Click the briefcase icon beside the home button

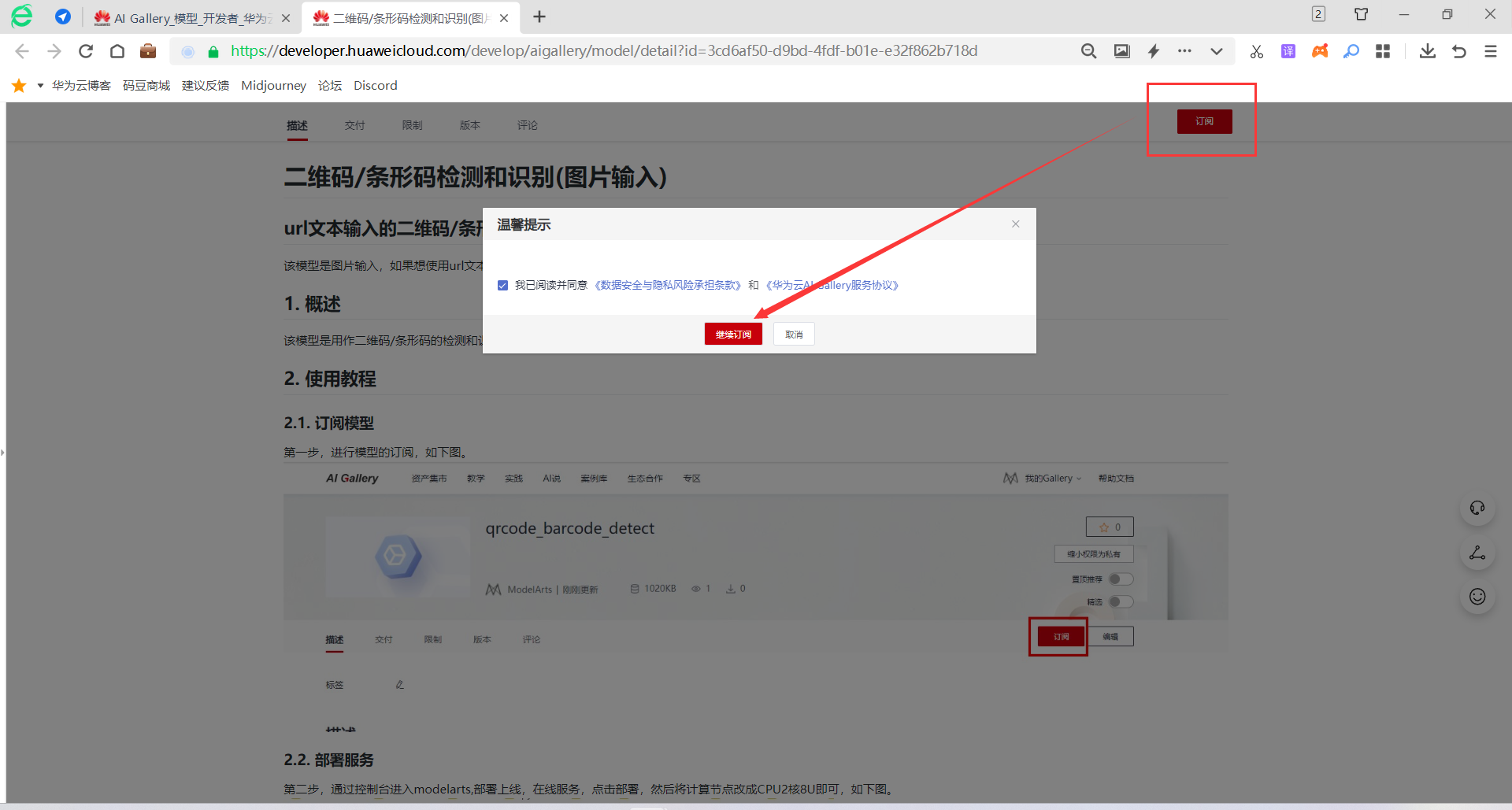click(148, 51)
